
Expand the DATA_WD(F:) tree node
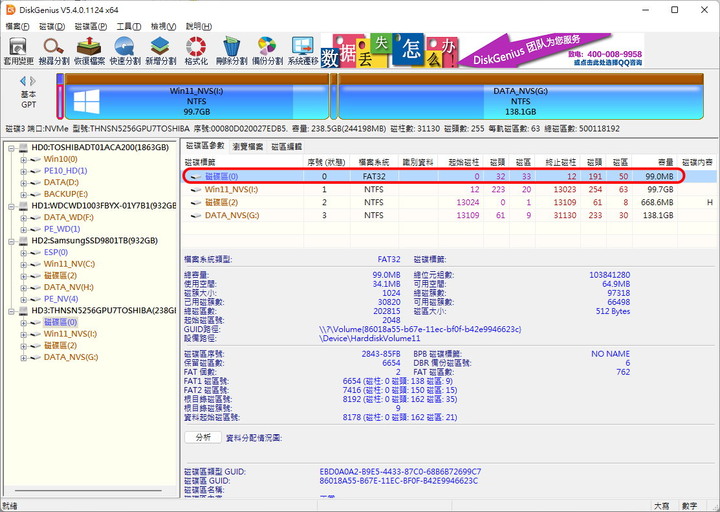23,218
